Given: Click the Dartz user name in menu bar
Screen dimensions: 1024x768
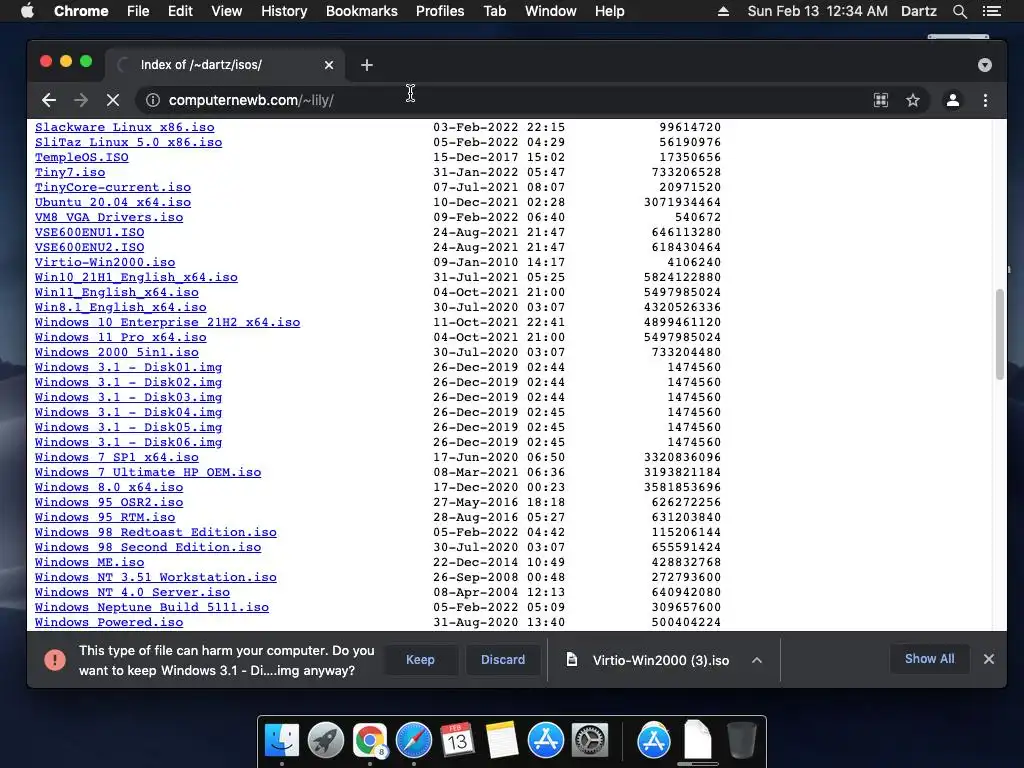Looking at the screenshot, I should (x=919, y=11).
